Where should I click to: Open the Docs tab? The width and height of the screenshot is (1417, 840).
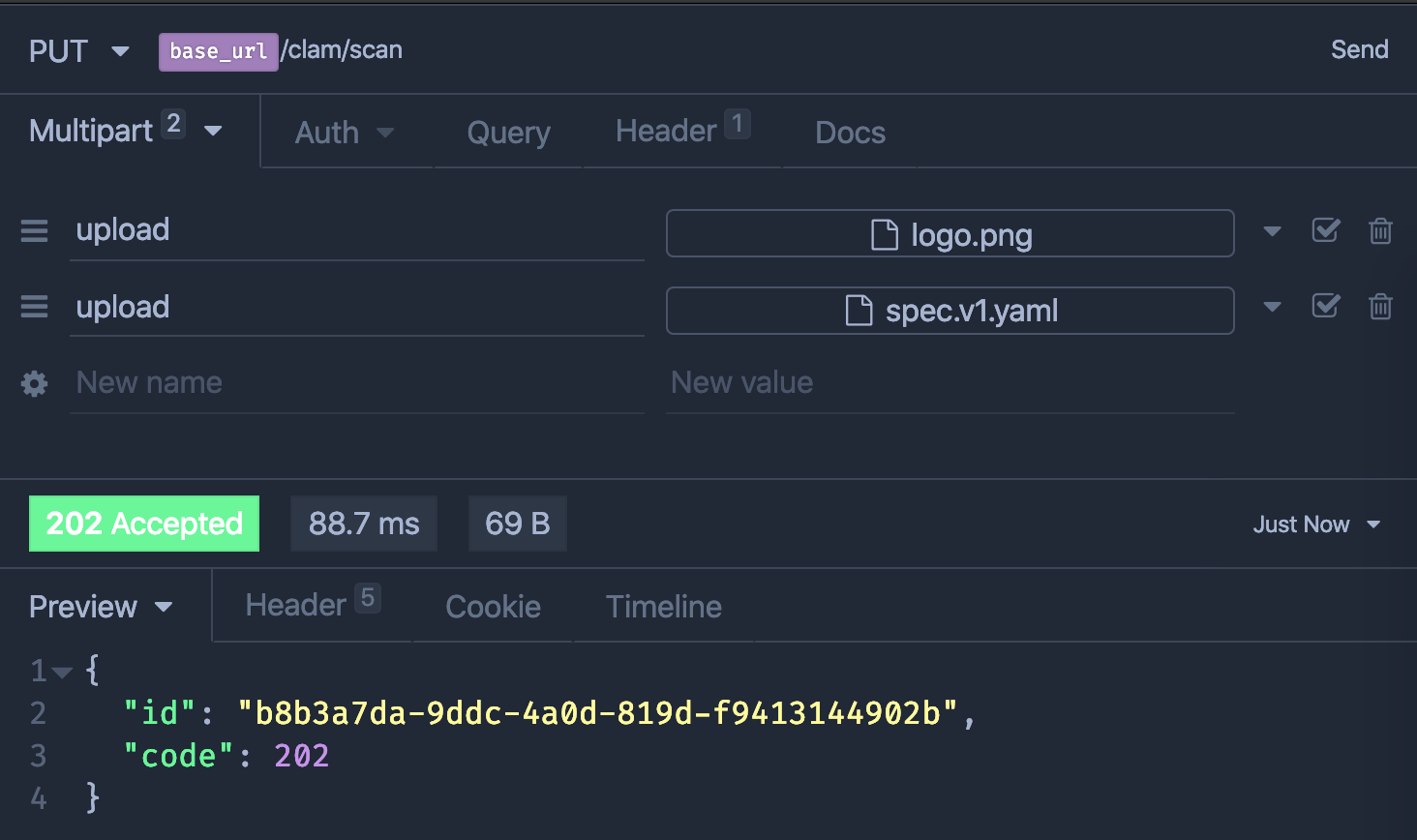pos(850,133)
